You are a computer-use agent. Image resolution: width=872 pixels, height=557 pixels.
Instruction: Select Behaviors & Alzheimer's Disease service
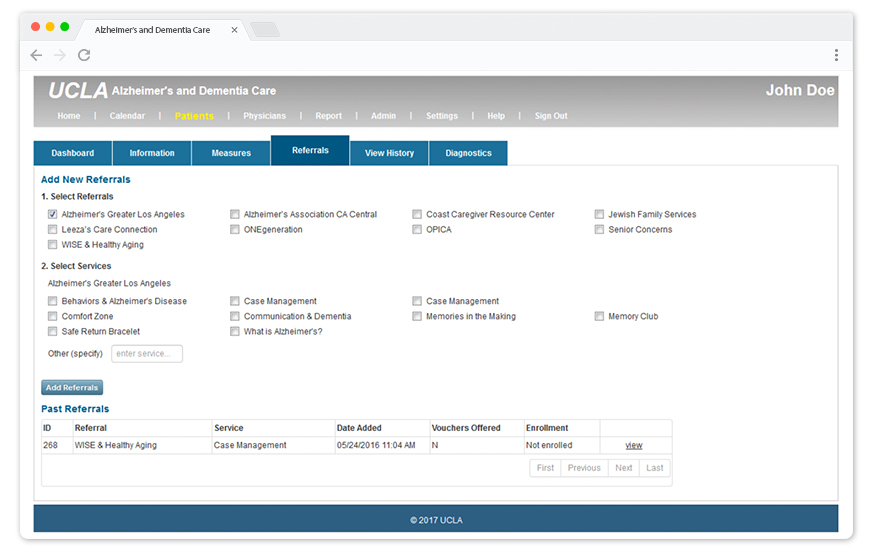pos(52,301)
